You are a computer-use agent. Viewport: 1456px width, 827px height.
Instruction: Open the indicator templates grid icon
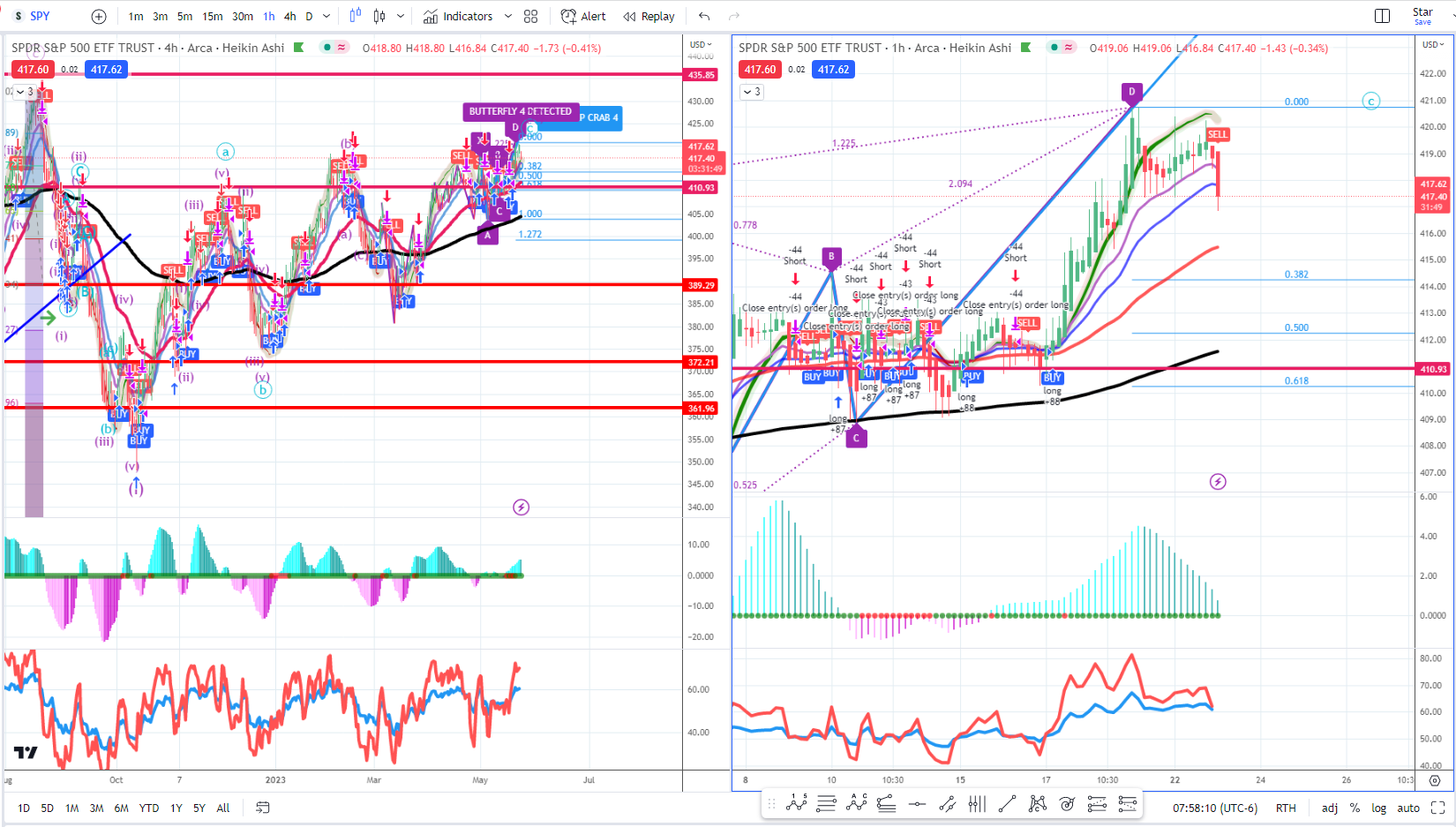tap(530, 16)
